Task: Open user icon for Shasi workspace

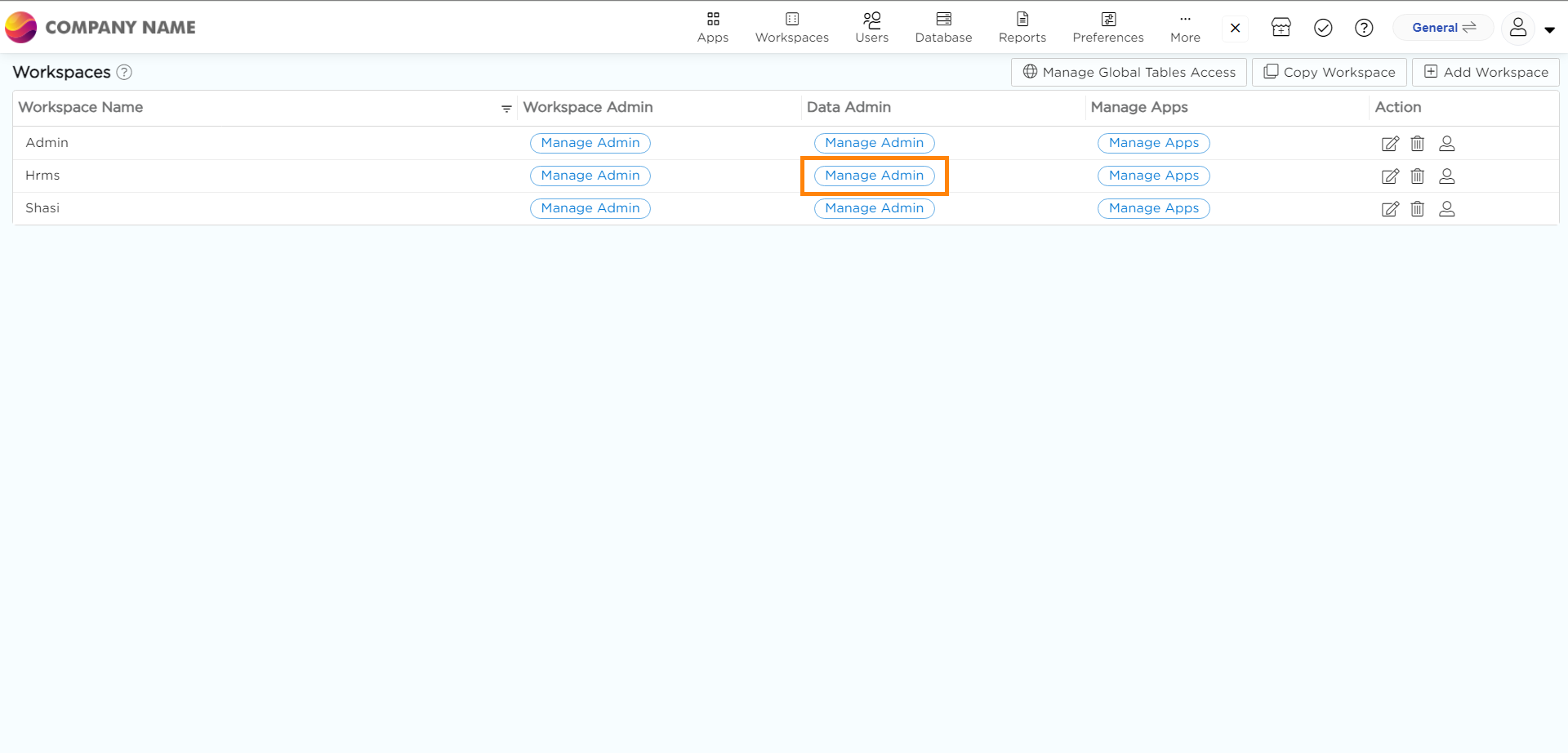Action: point(1446,209)
